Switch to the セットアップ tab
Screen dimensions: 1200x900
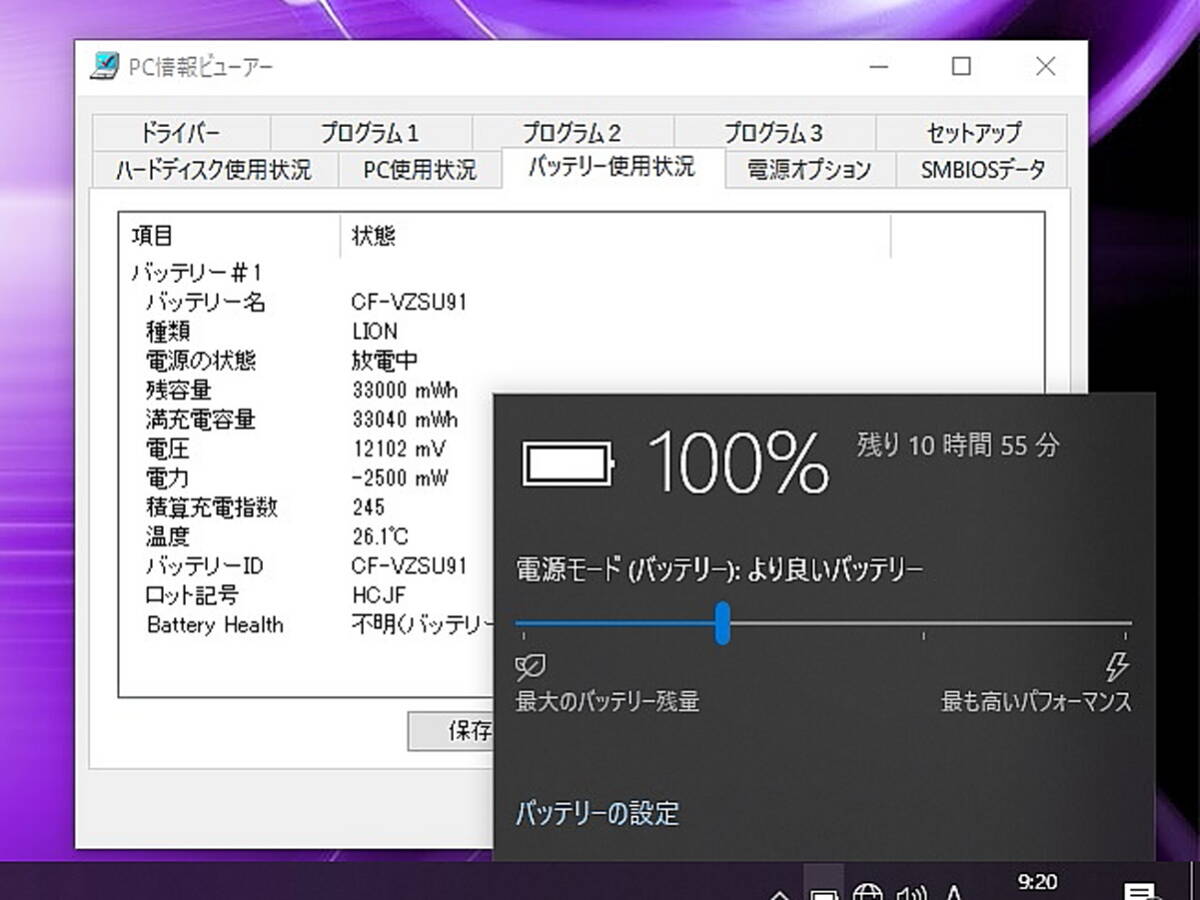click(972, 132)
